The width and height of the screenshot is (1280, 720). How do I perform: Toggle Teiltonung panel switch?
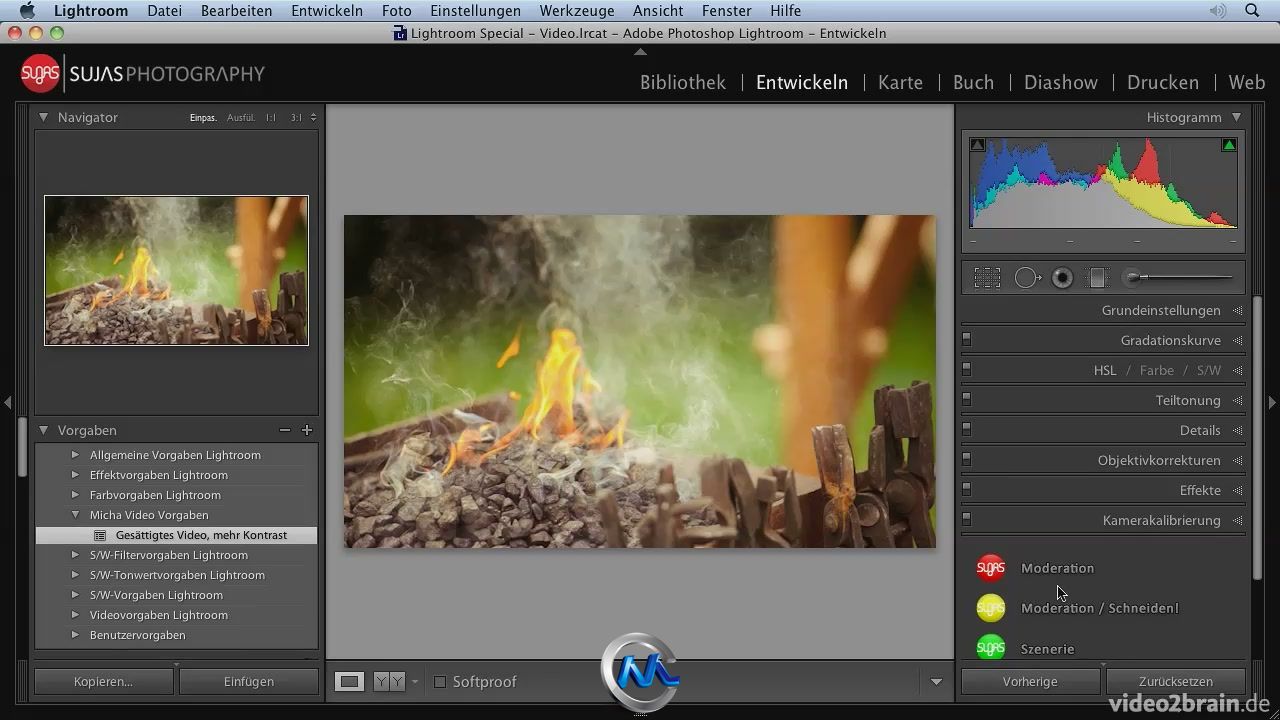(966, 400)
